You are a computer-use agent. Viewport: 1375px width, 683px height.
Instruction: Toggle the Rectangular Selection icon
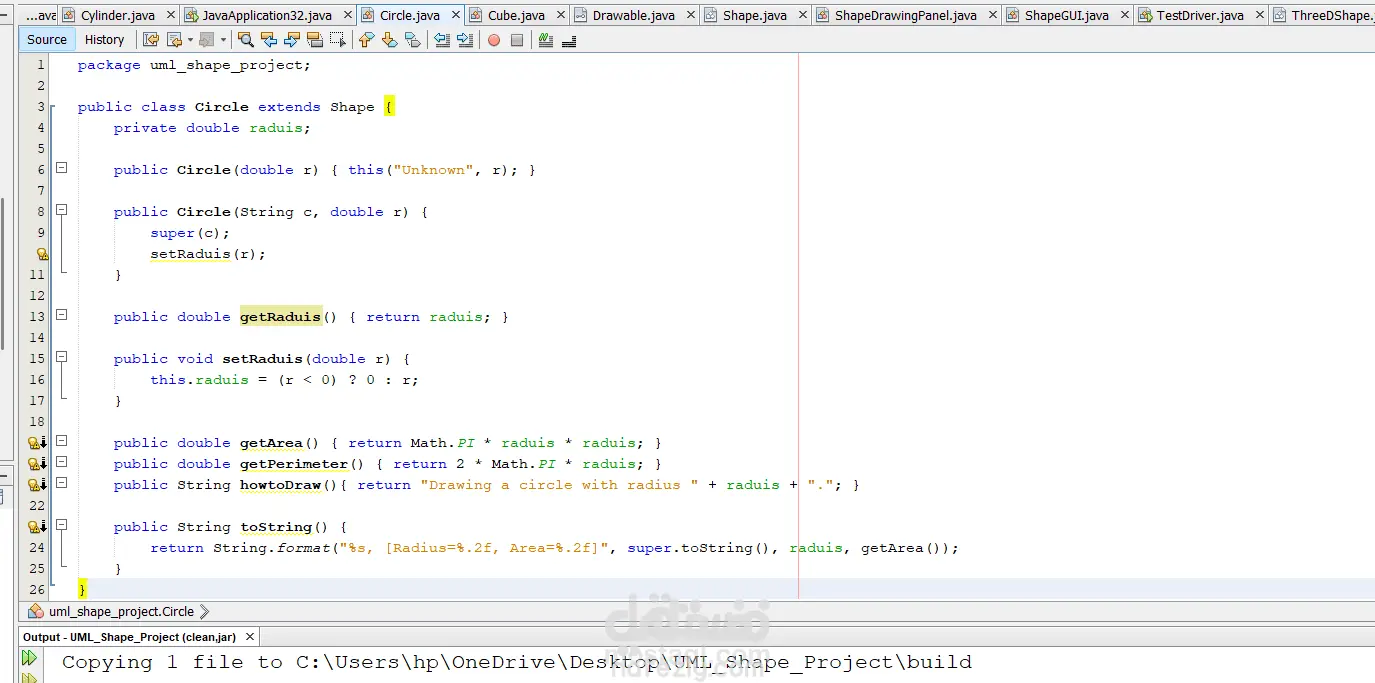[338, 40]
